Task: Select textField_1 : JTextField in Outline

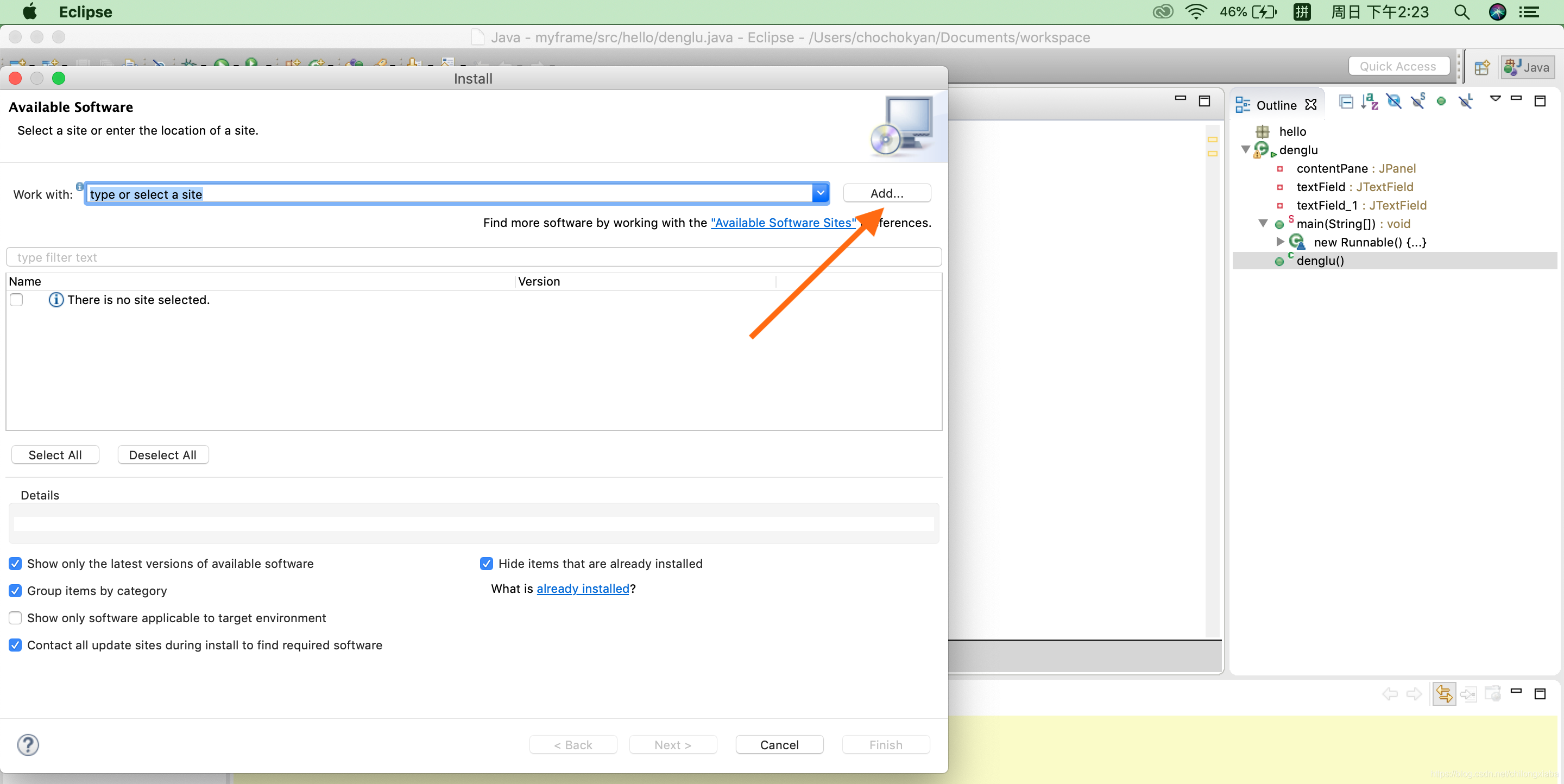Action: click(1360, 205)
